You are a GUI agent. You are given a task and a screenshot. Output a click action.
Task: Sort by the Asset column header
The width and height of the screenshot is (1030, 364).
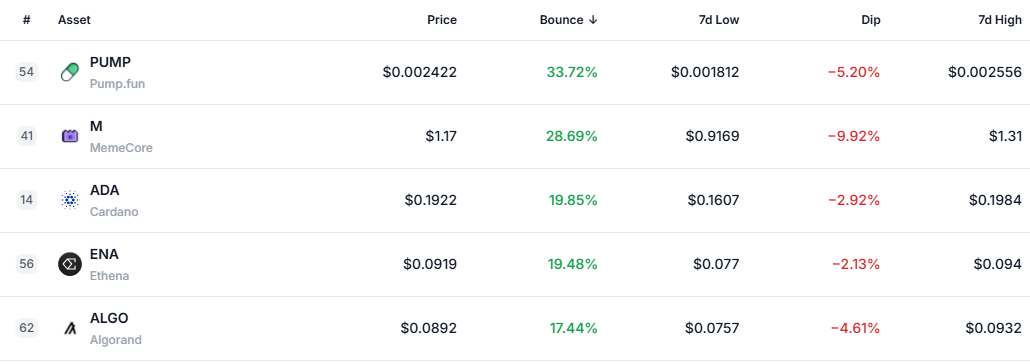74,20
